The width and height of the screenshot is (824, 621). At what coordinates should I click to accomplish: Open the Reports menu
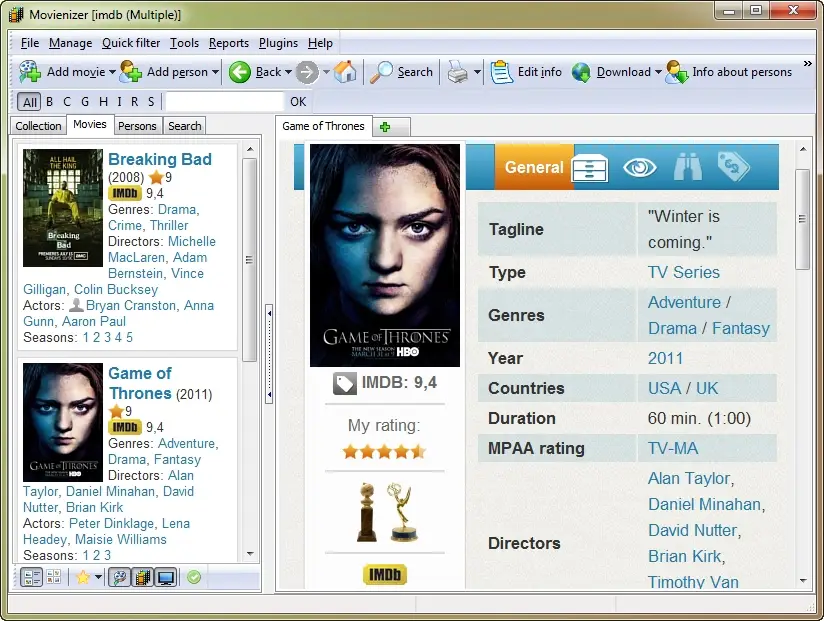pyautogui.click(x=229, y=43)
